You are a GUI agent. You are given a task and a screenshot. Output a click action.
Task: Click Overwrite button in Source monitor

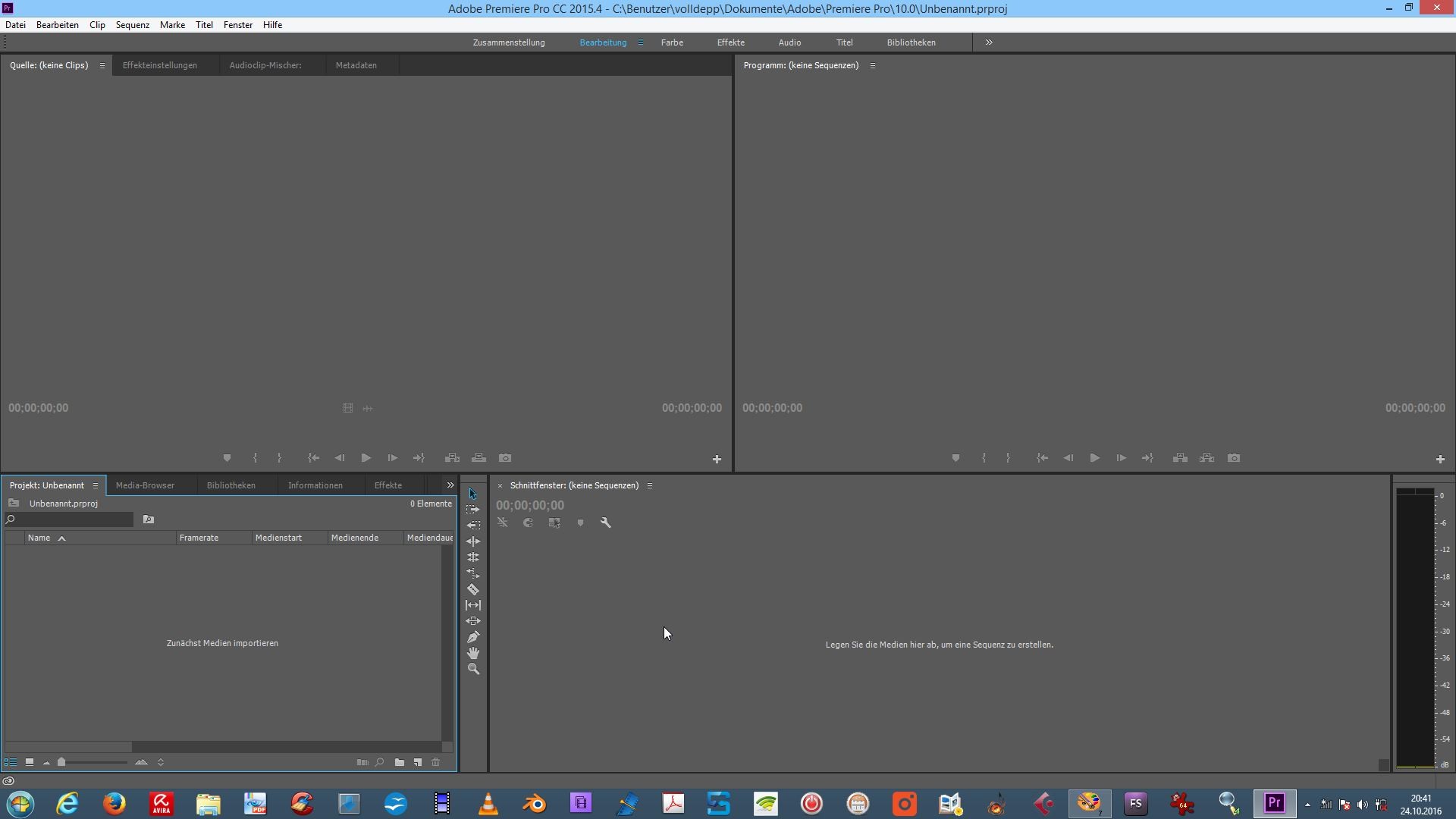click(x=479, y=458)
